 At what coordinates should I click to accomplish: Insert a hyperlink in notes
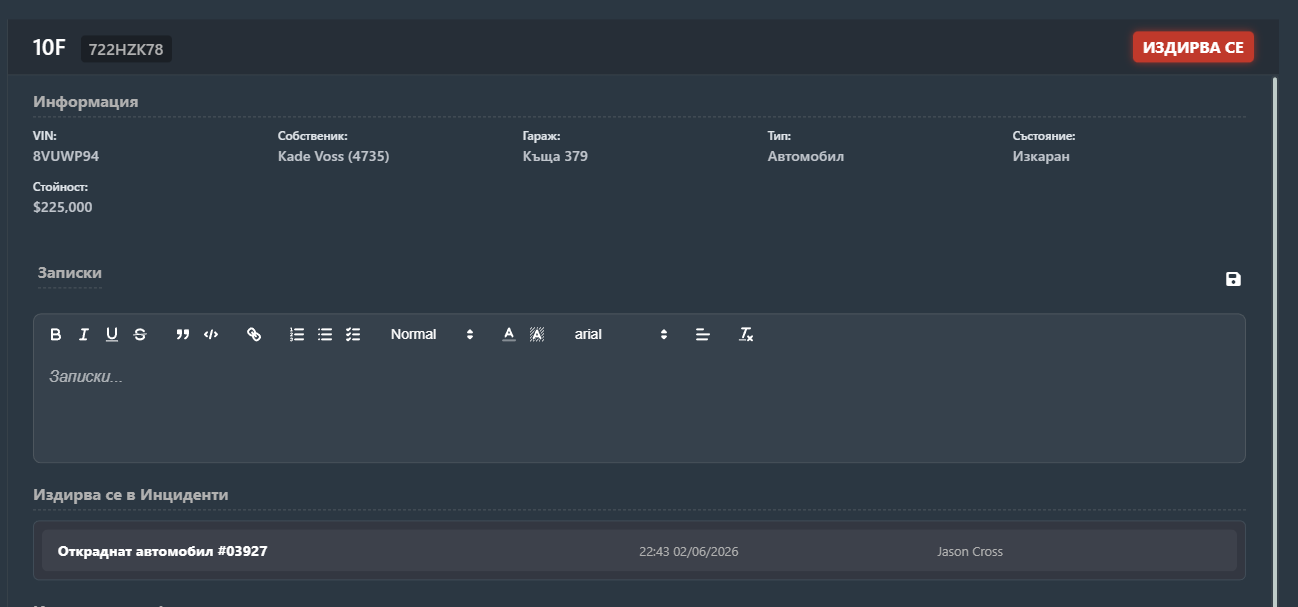(x=254, y=335)
